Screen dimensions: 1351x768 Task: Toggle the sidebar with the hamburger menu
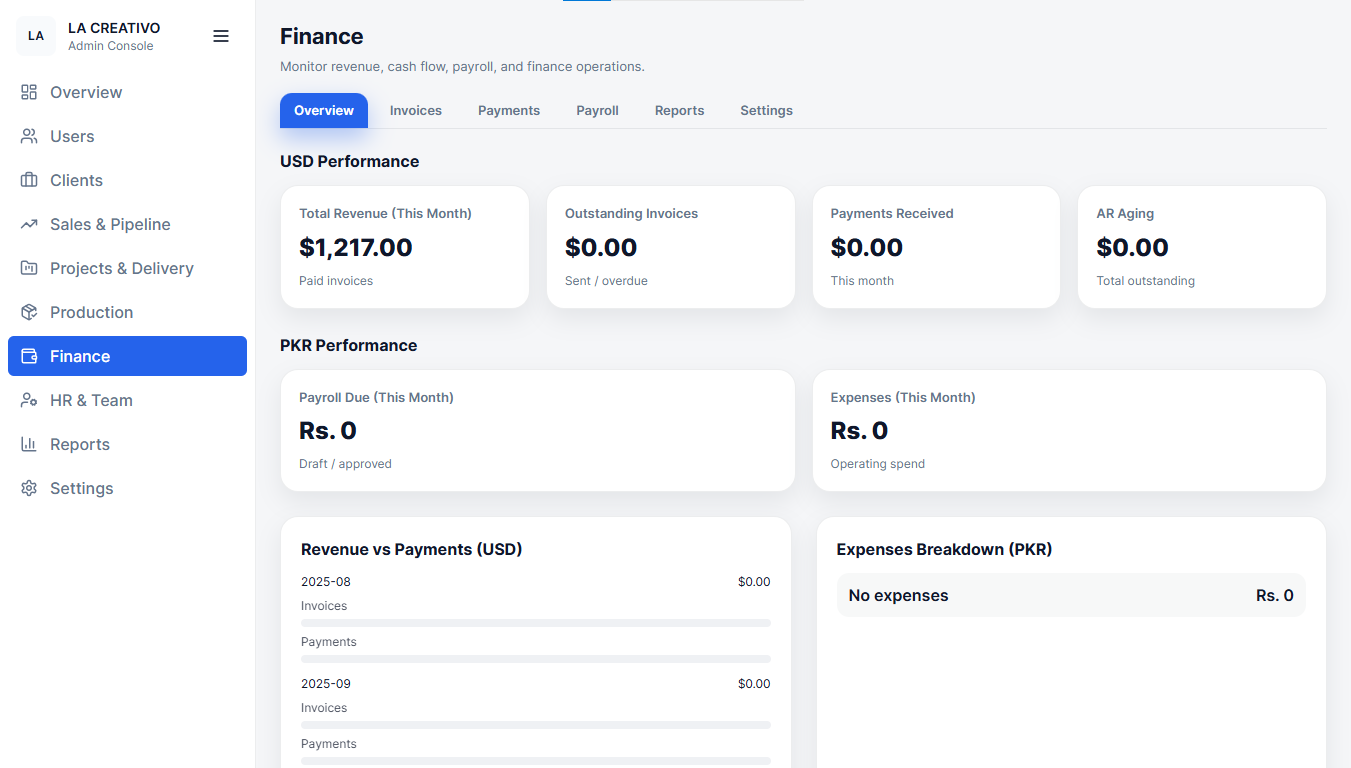point(221,36)
